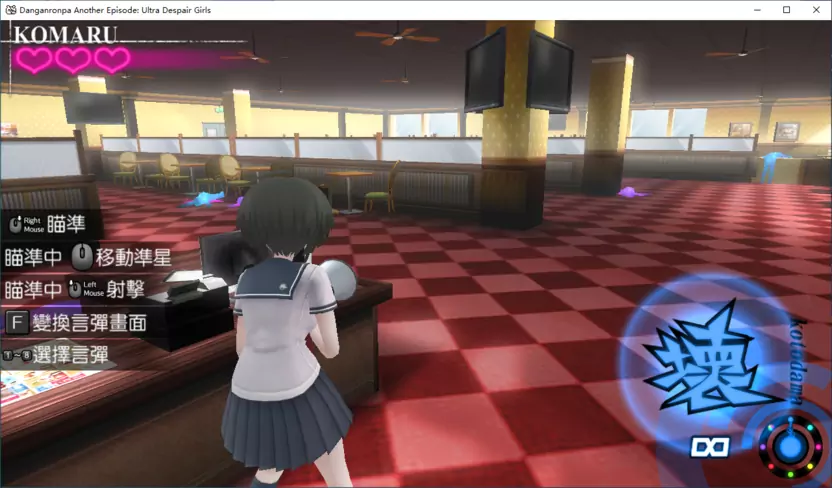This screenshot has width=832, height=488.
Task: Click the 移動準星 hint text
Action: 134,258
